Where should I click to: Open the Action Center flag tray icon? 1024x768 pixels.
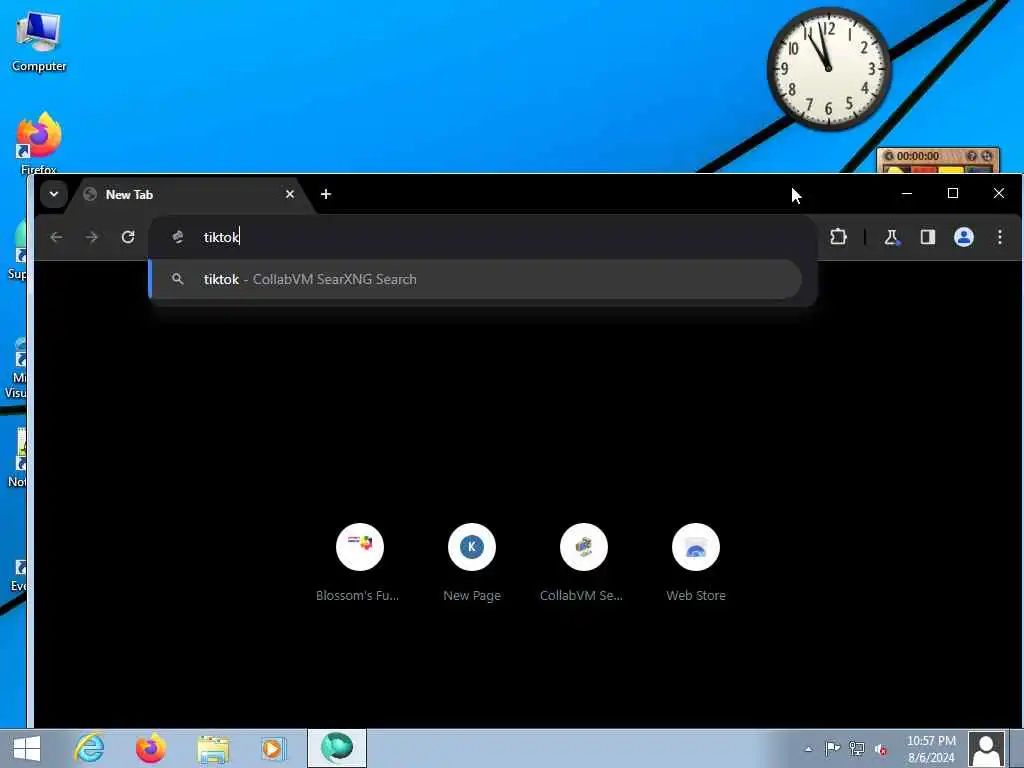tap(833, 749)
